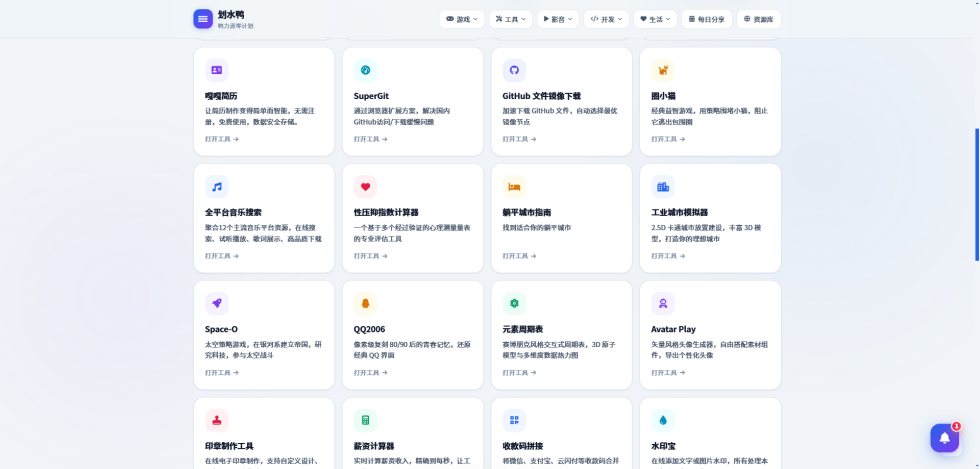Click the 全平台音乐搜索 music note icon
This screenshot has width=980, height=469.
tap(217, 187)
